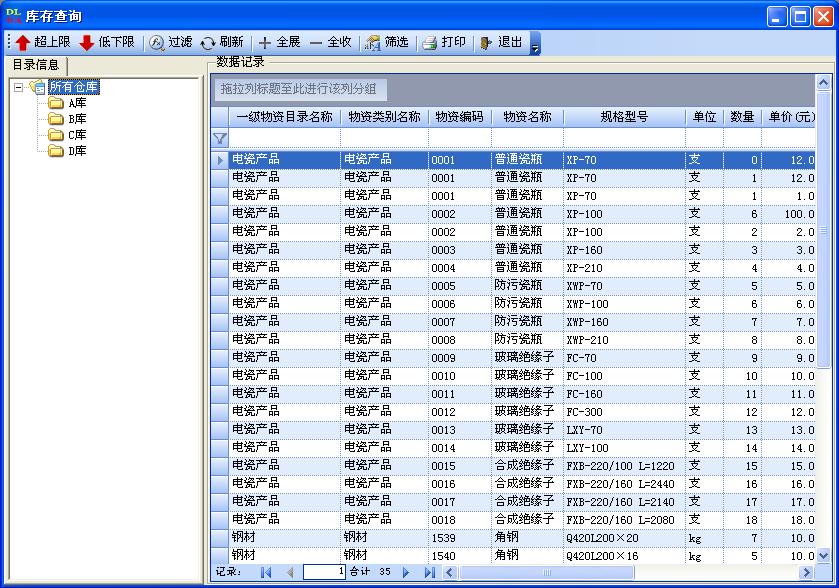The image size is (839, 588).
Task: Refresh data with the 刷新 icon
Action: coord(208,43)
